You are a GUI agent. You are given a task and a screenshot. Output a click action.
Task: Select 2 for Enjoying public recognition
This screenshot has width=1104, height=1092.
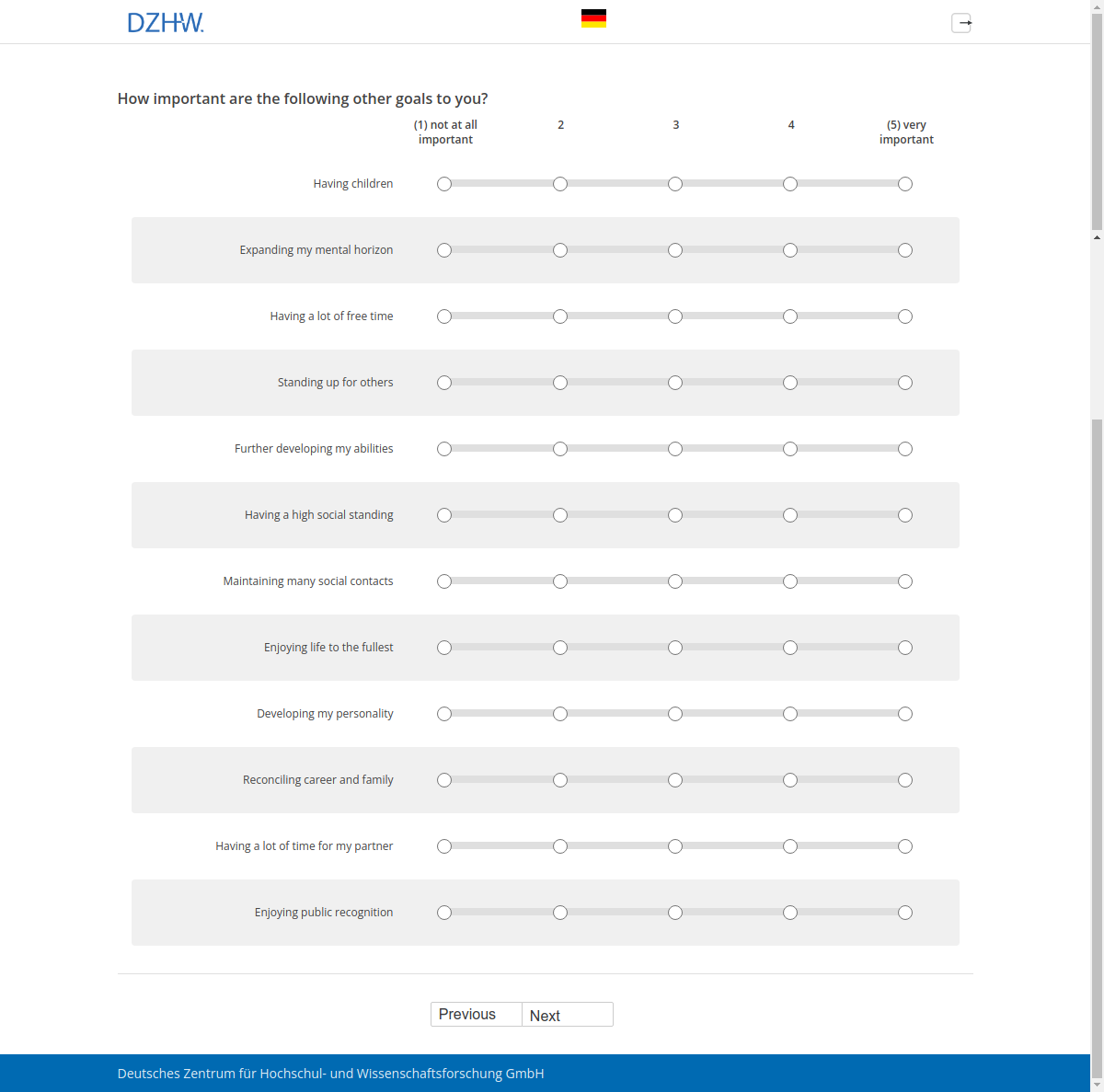click(560, 913)
